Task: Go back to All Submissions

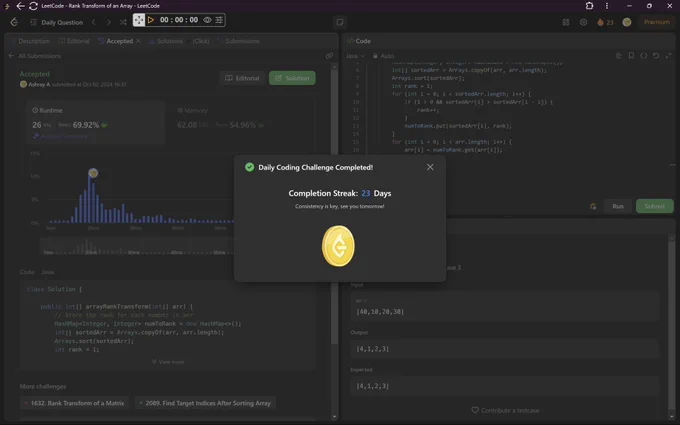Action: click(35, 56)
